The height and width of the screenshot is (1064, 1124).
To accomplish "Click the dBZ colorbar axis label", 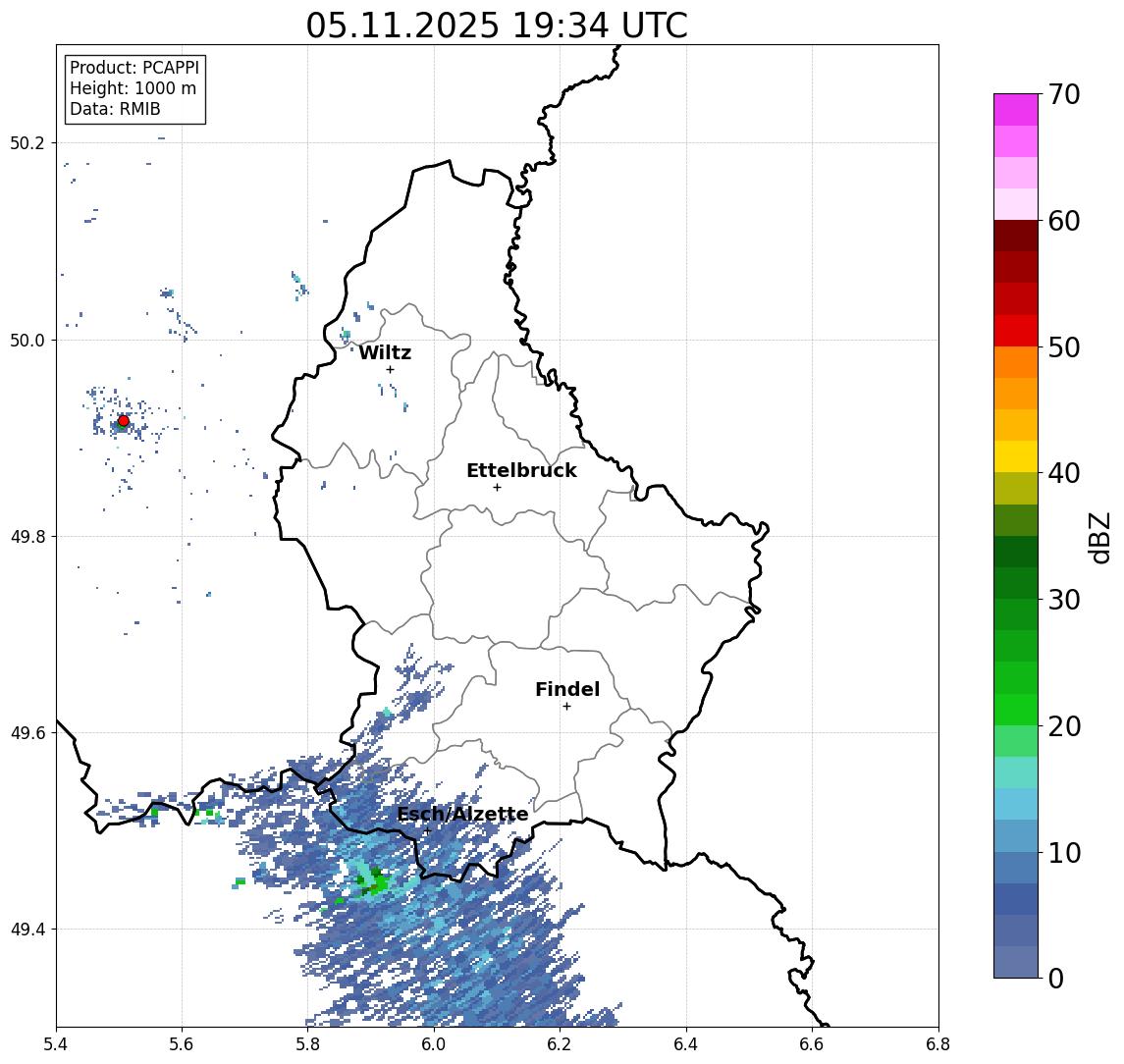I will [x=1098, y=538].
